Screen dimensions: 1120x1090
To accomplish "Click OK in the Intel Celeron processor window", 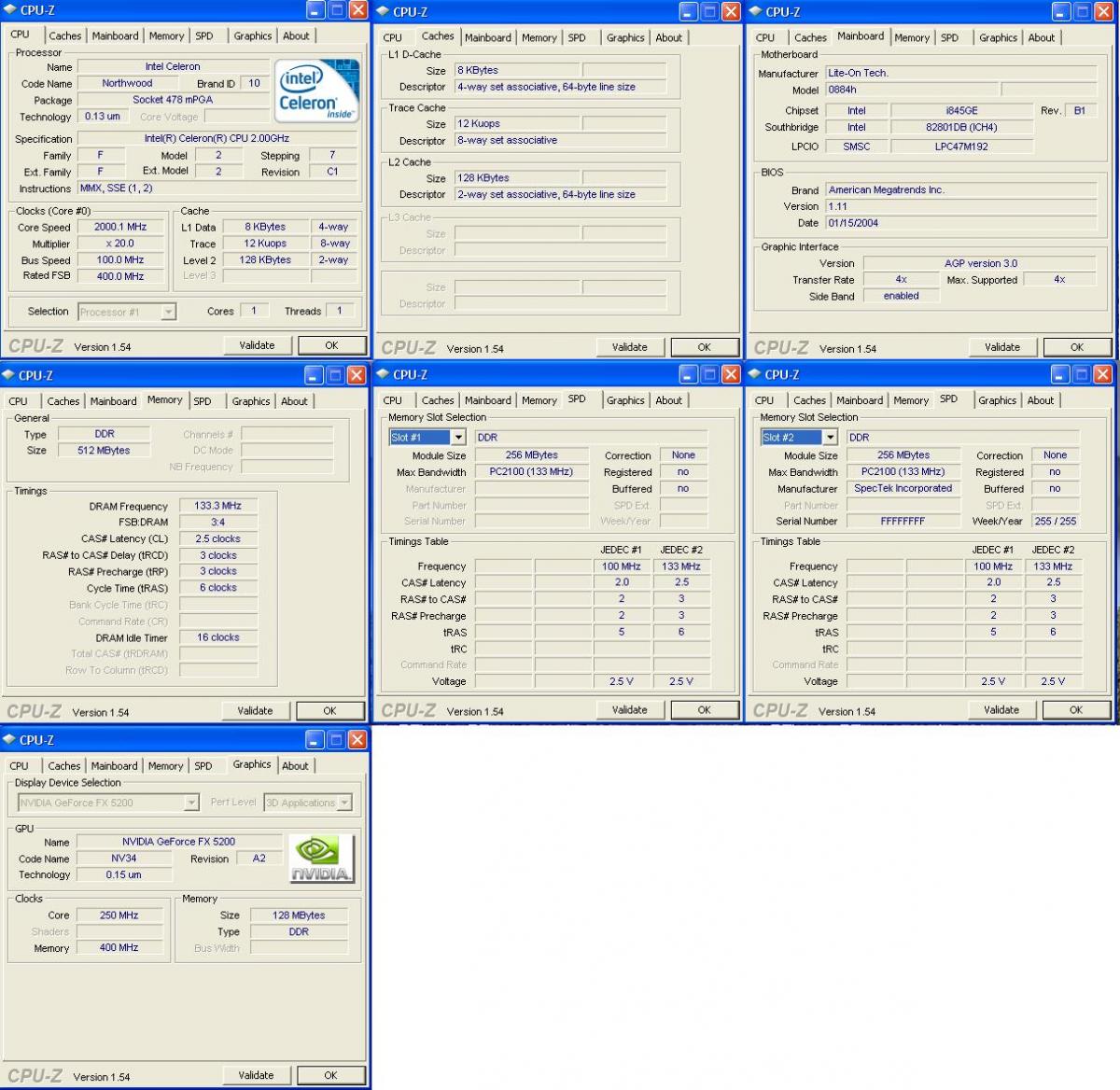I will pyautogui.click(x=331, y=345).
